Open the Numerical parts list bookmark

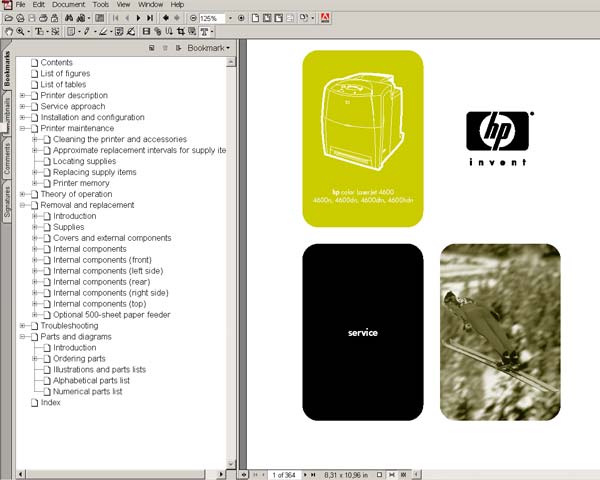pyautogui.click(x=87, y=392)
